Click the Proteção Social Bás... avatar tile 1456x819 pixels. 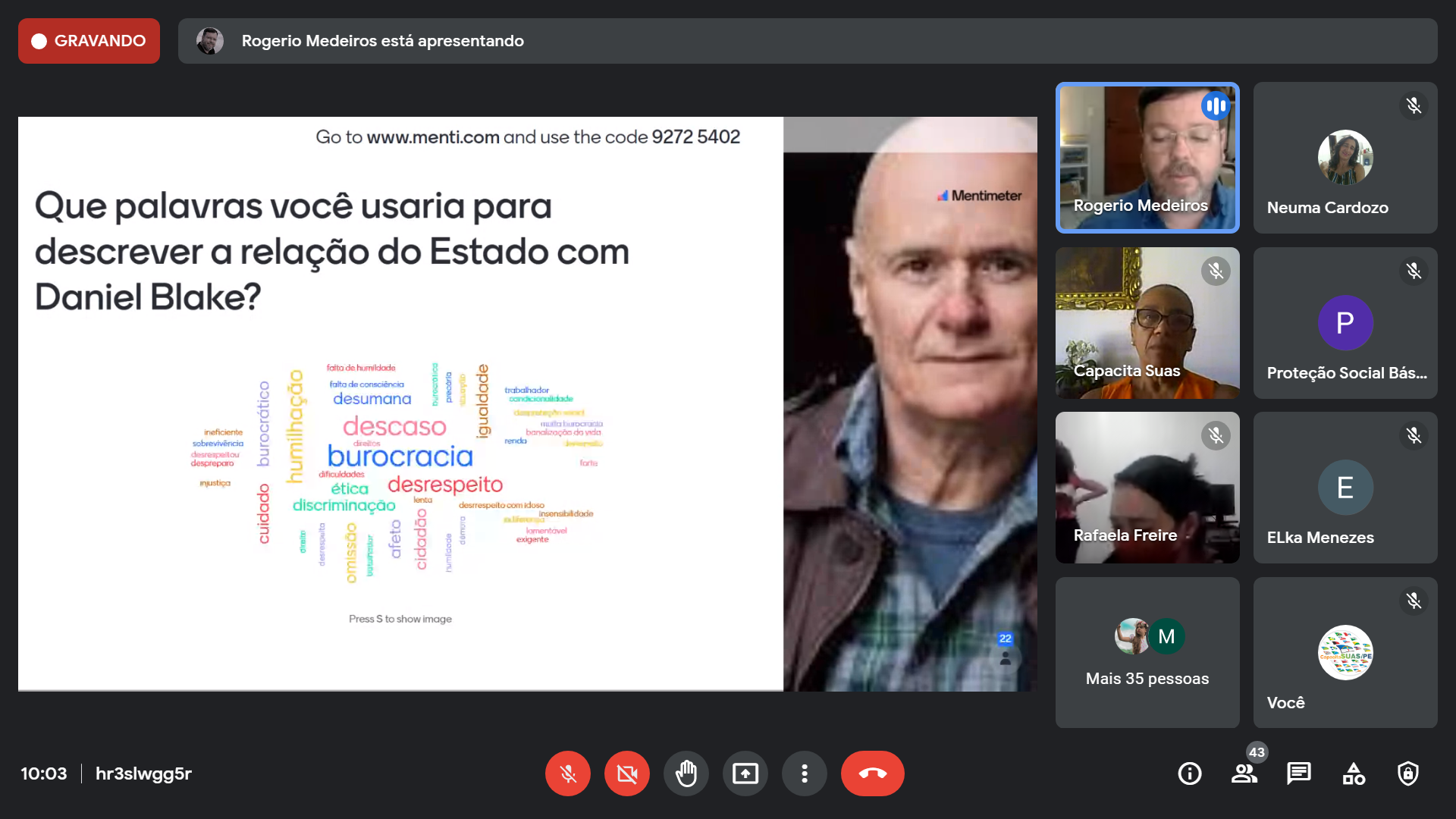[x=1345, y=323]
